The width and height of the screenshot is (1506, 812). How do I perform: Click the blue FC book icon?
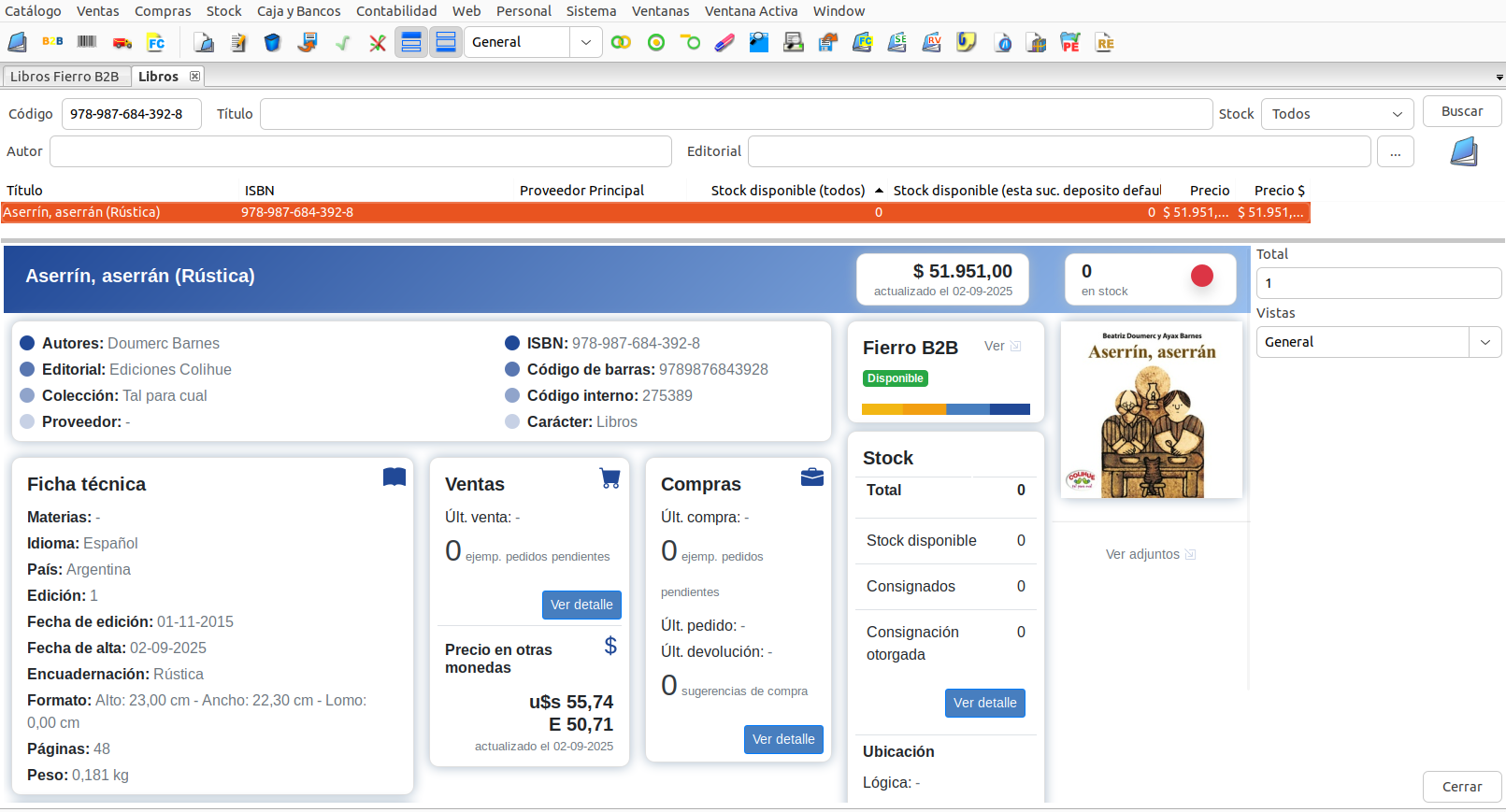(863, 42)
